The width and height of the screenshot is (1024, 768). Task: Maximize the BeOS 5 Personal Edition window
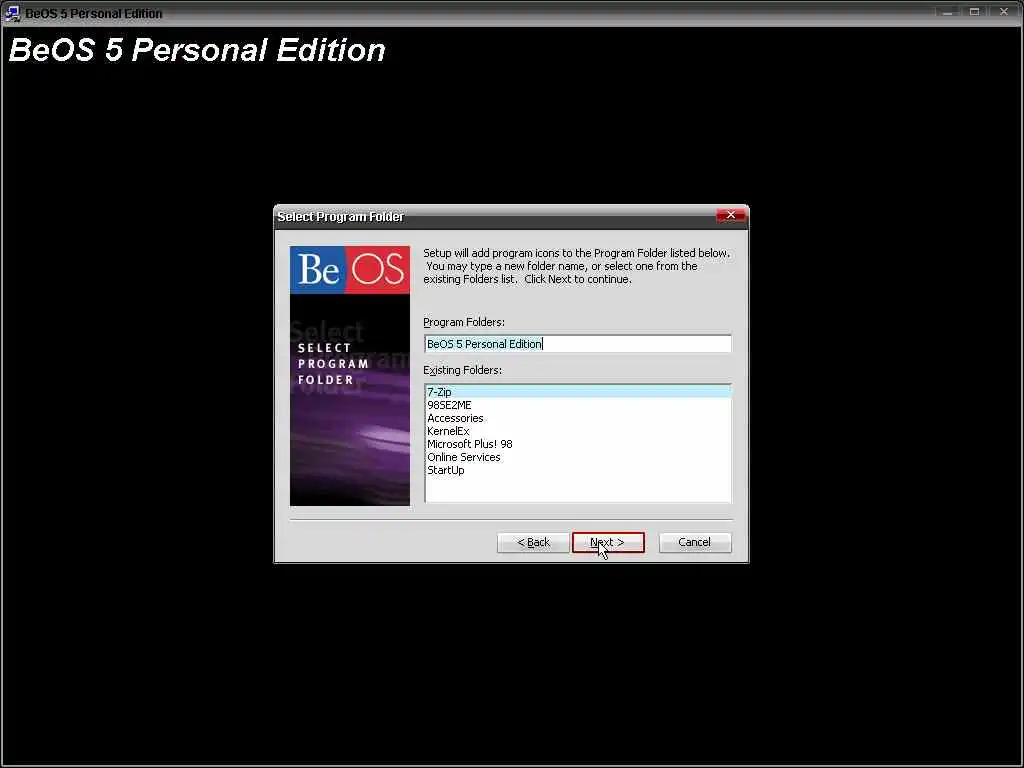974,12
